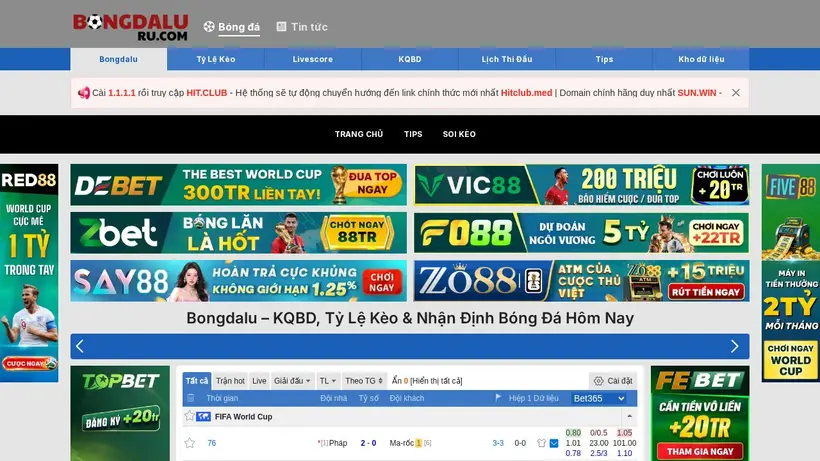Open the RED88 side banner
This screenshot has width=820, height=461.
pyautogui.click(x=29, y=273)
